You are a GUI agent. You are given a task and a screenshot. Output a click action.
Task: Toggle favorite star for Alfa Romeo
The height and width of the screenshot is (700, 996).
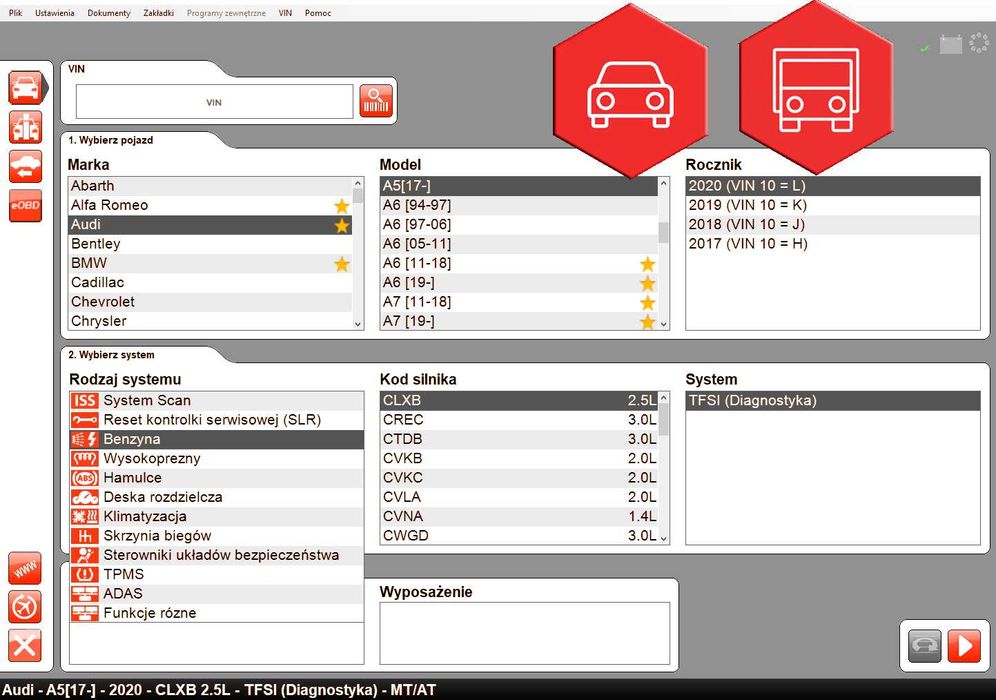342,205
